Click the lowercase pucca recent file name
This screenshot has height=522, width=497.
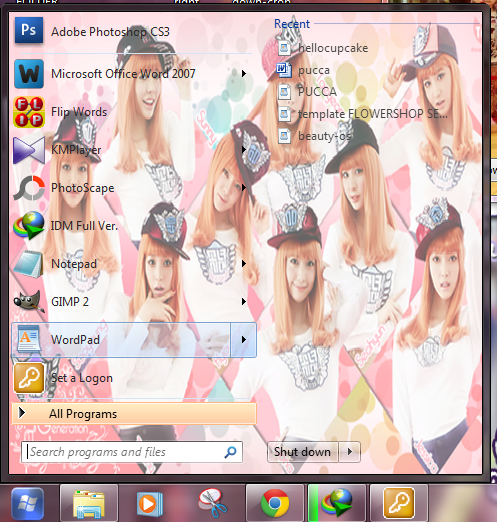click(314, 71)
